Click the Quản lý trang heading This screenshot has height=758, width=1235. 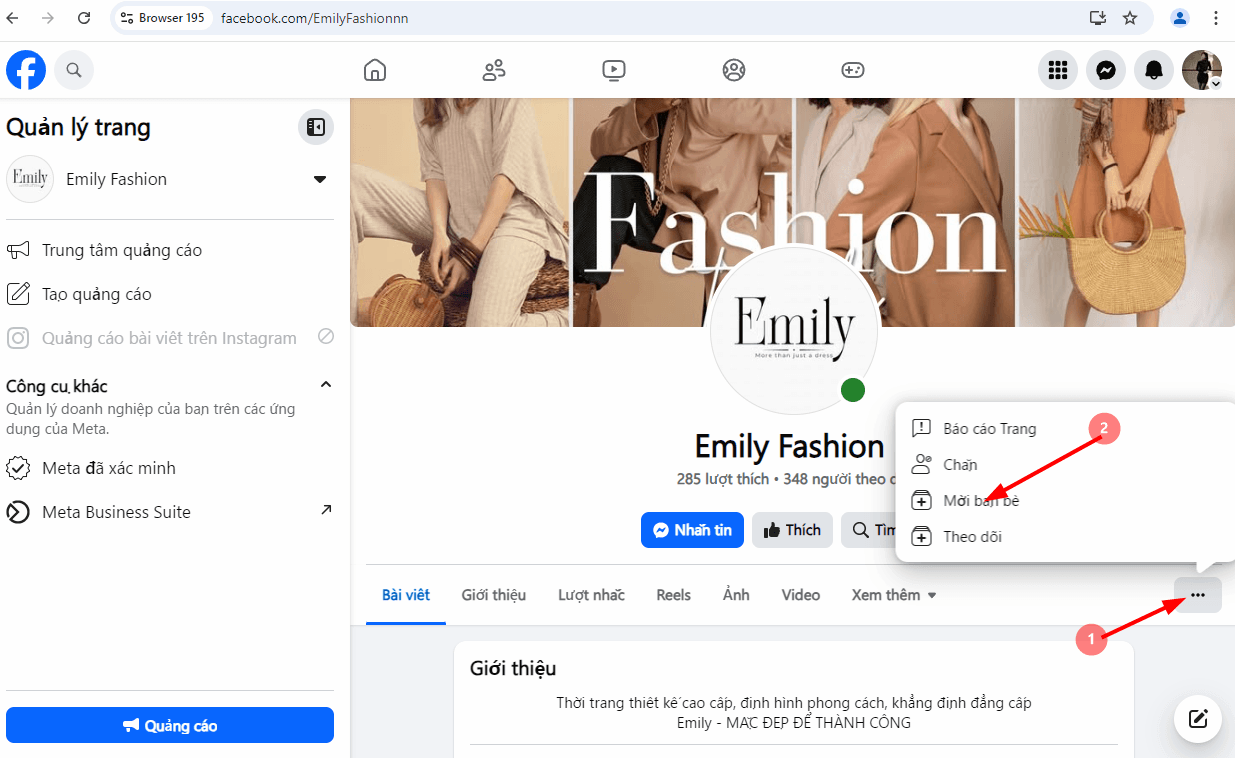tap(78, 127)
